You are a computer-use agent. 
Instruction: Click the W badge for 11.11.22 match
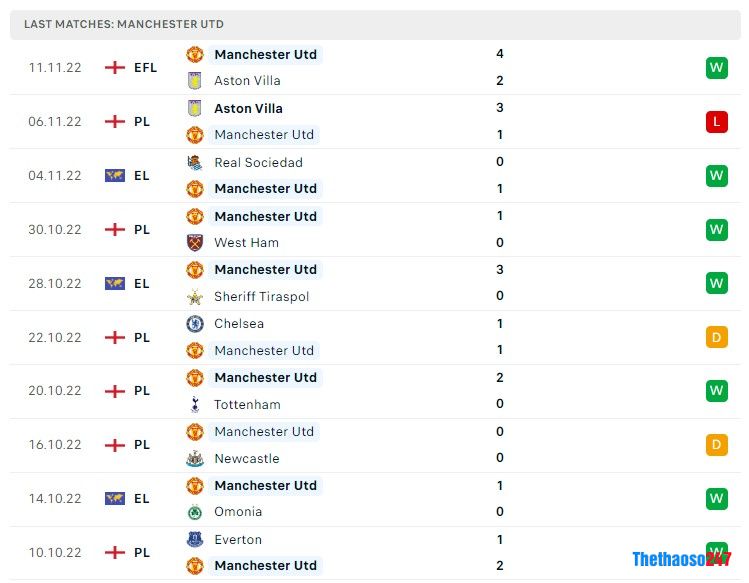[x=716, y=68]
